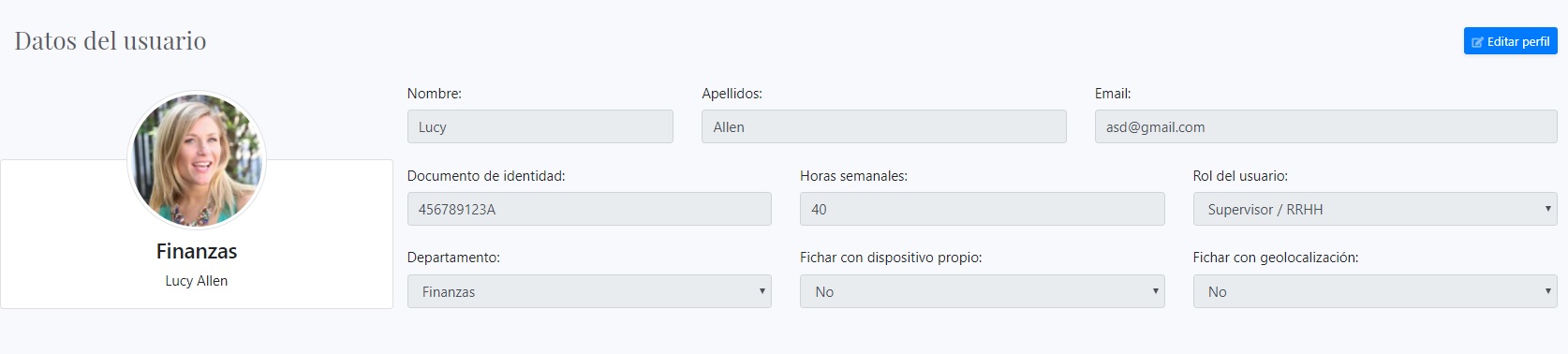Screen dimensions: 1568x354
Task: Click the Documento de identidad field
Action: [x=589, y=209]
